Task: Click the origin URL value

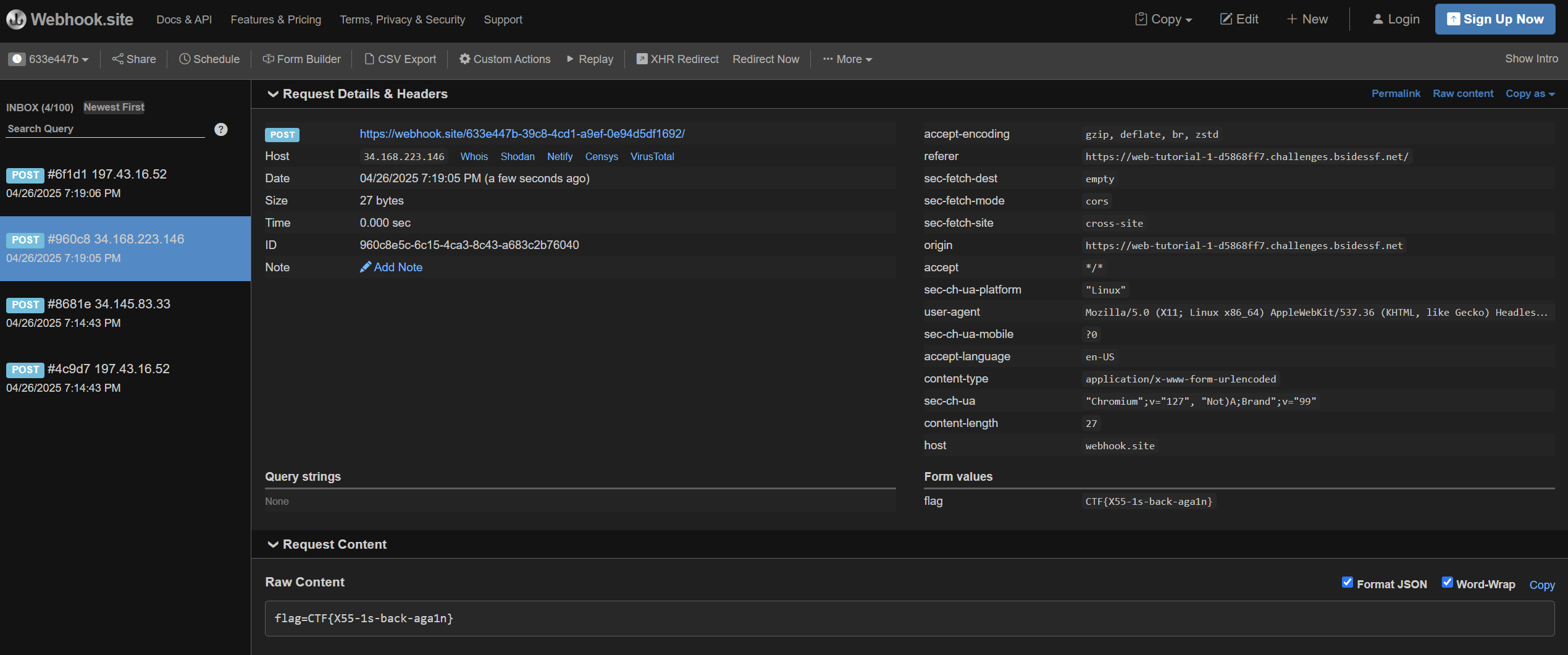Action: click(x=1244, y=246)
